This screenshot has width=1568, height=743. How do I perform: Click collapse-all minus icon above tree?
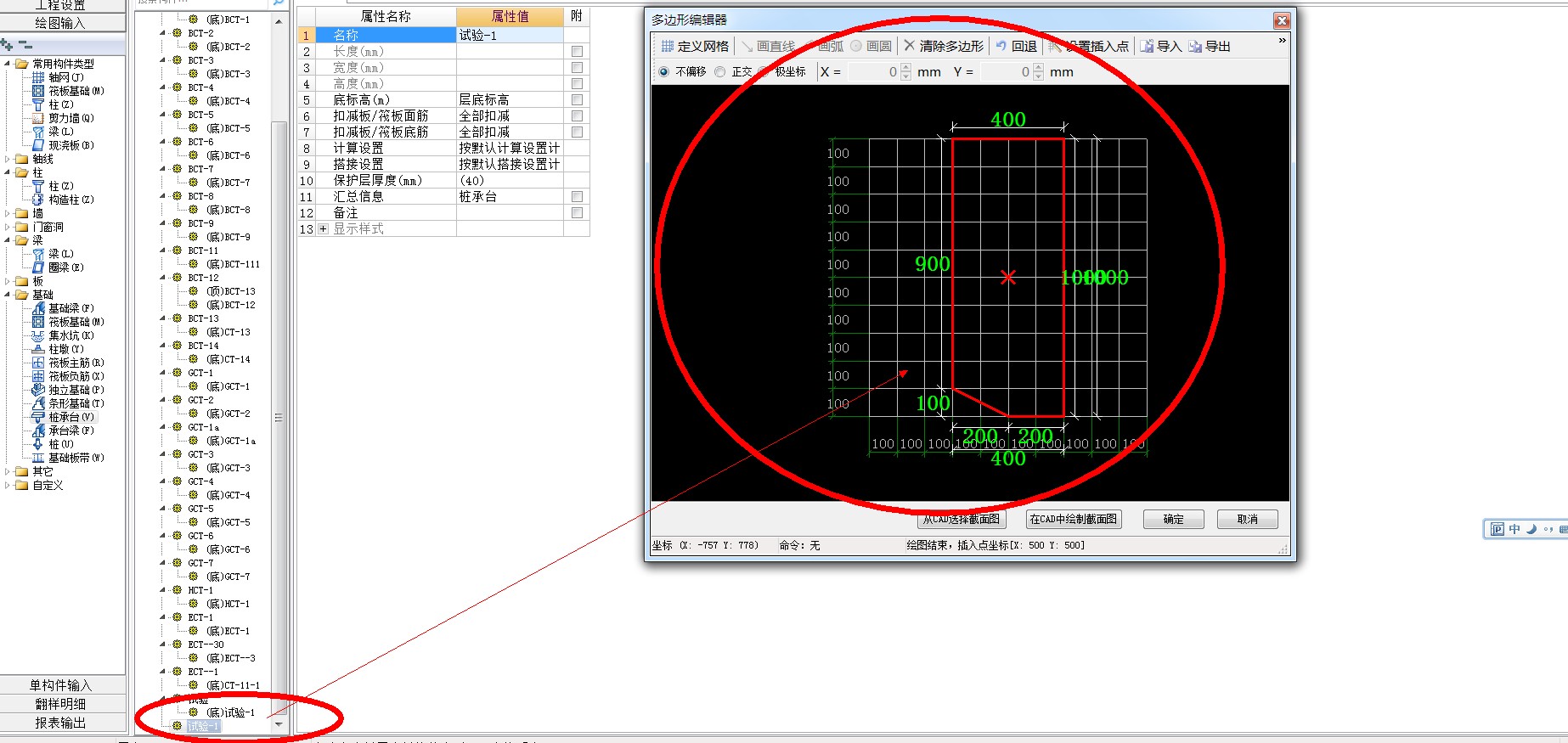click(x=25, y=44)
